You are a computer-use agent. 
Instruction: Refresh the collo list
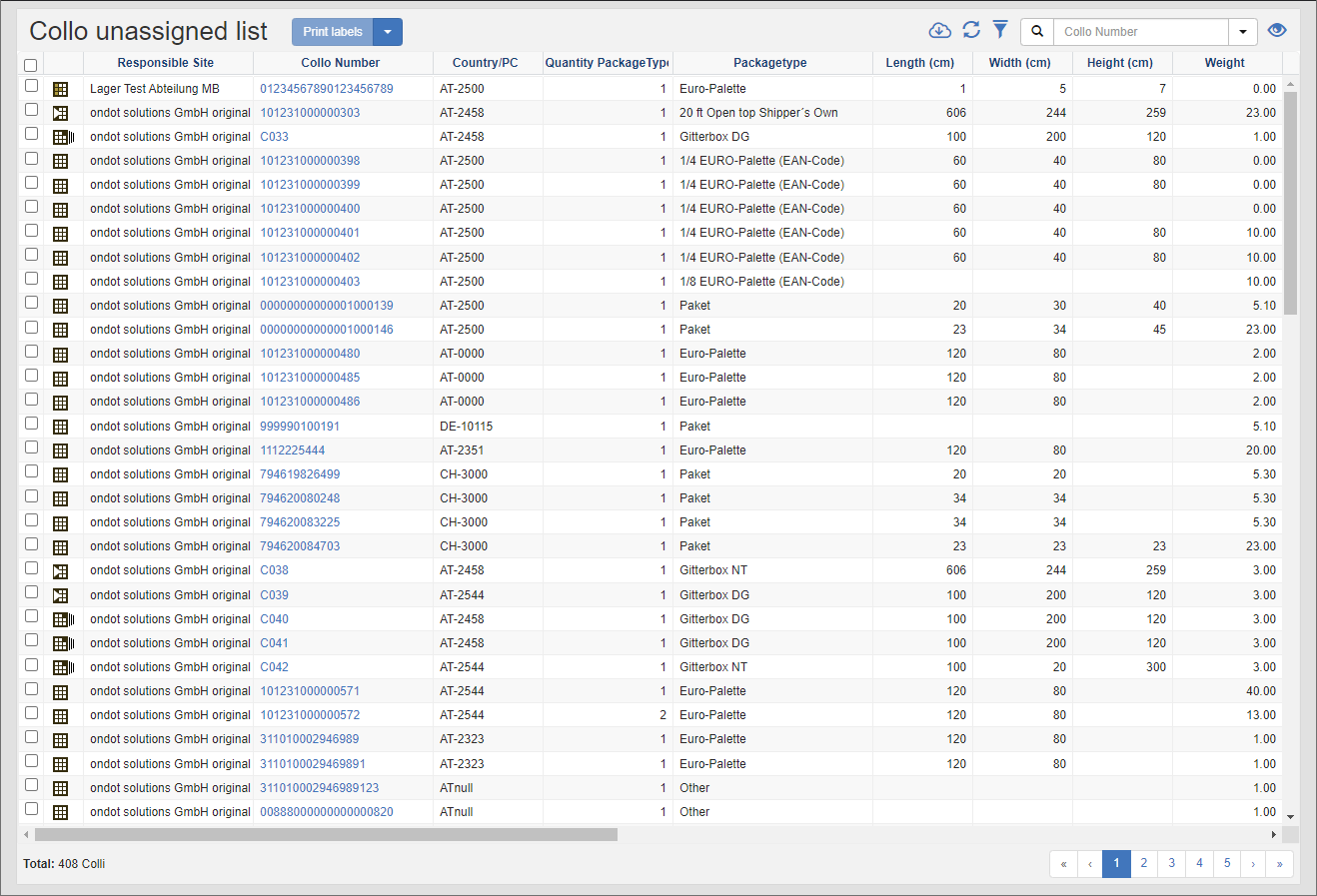971,30
